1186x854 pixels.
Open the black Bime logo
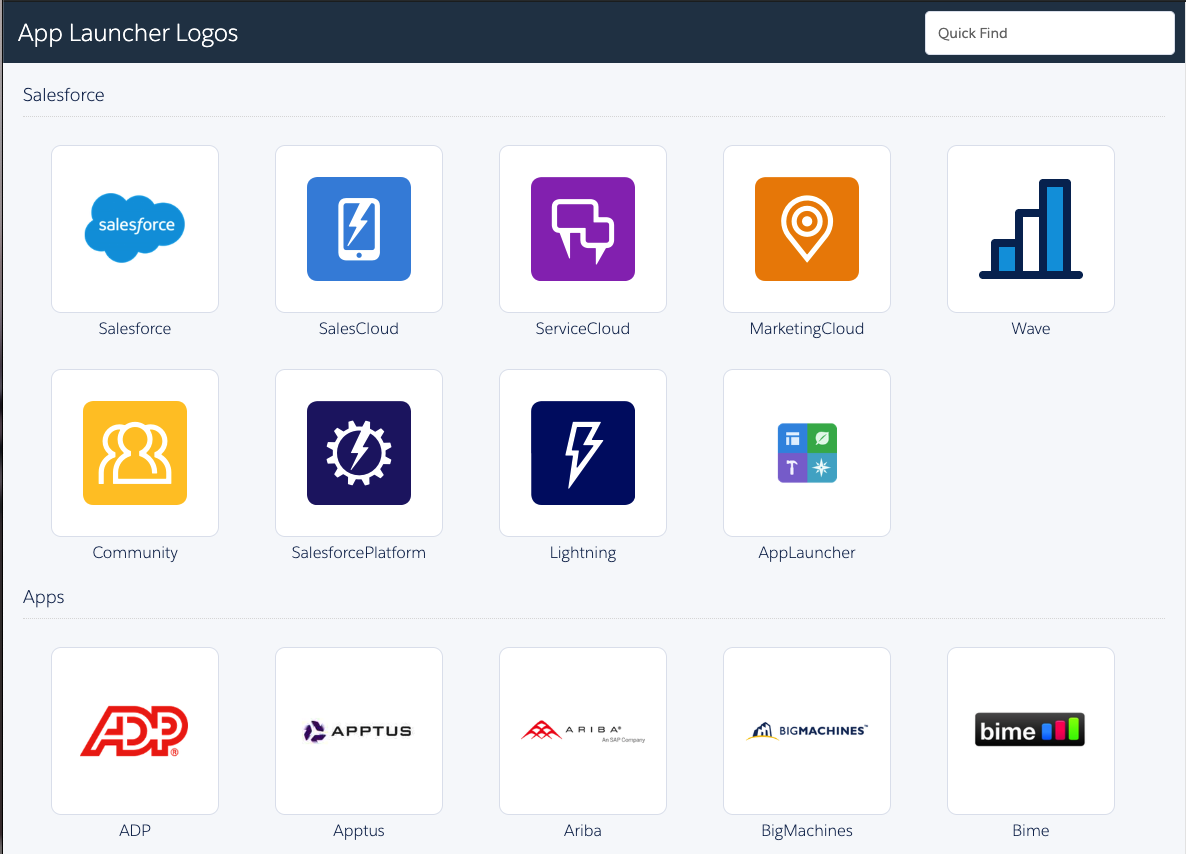point(1030,730)
